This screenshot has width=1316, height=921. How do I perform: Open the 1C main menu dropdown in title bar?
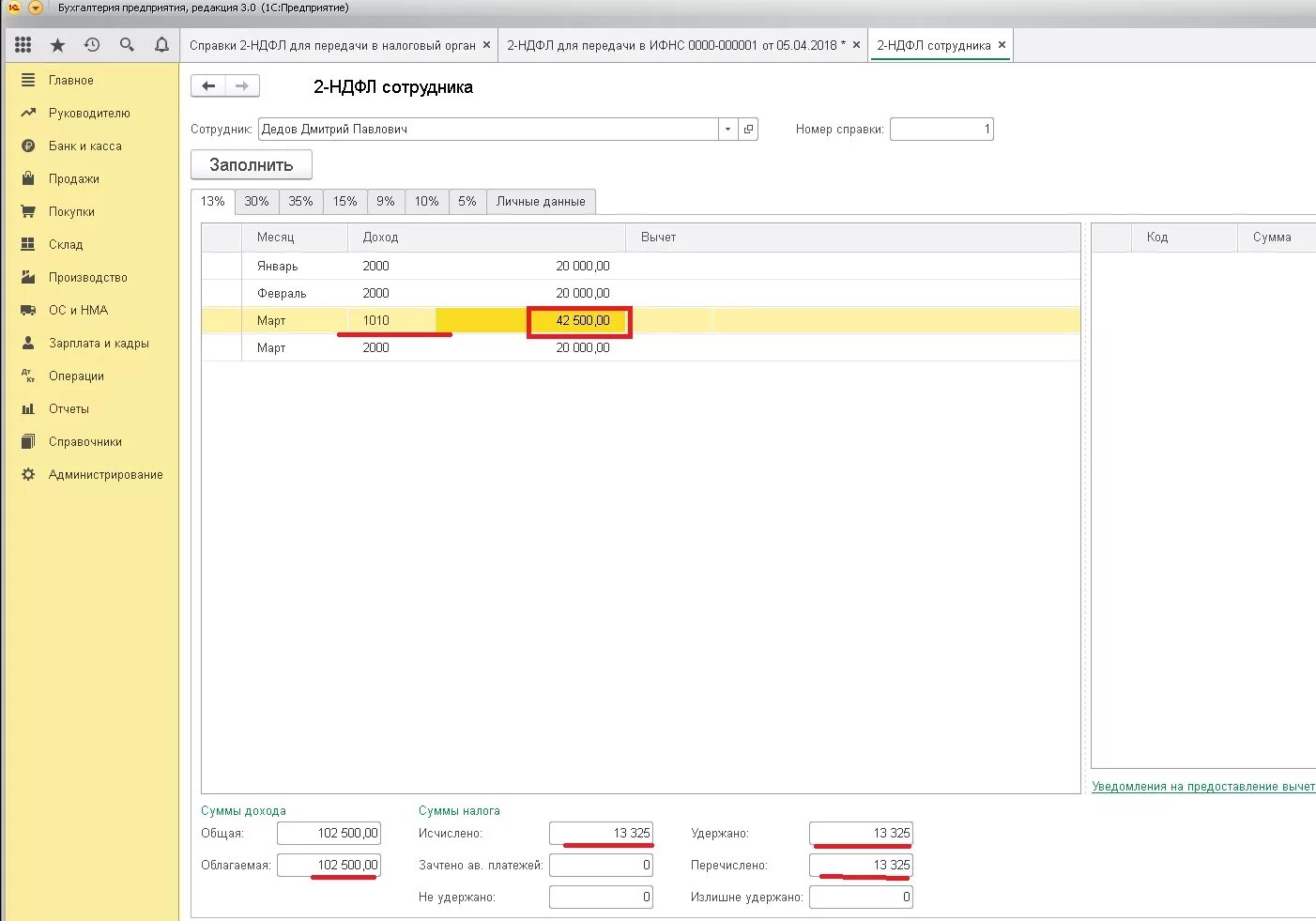36,8
